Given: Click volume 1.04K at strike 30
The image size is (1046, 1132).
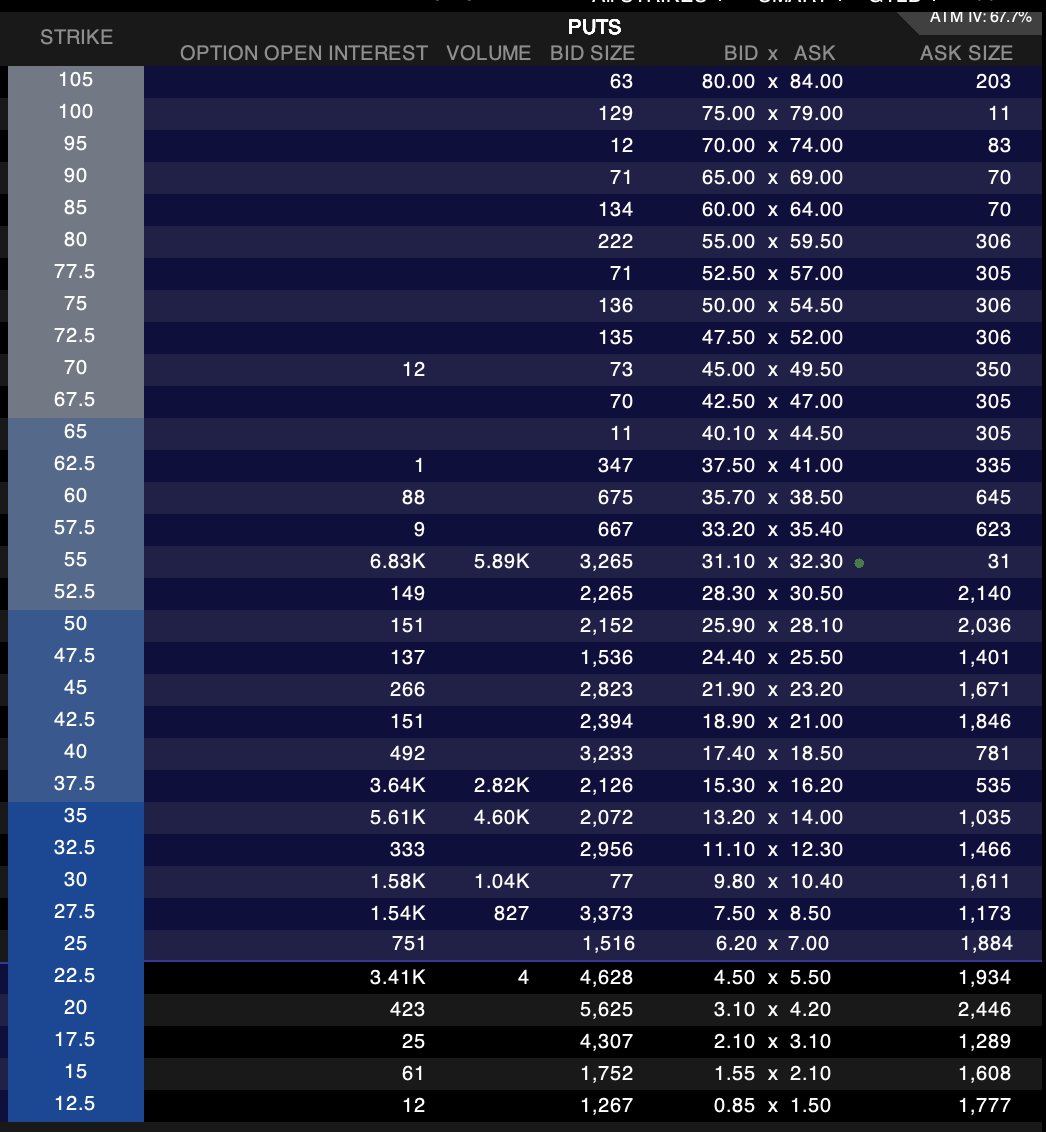Looking at the screenshot, I should pyautogui.click(x=502, y=881).
